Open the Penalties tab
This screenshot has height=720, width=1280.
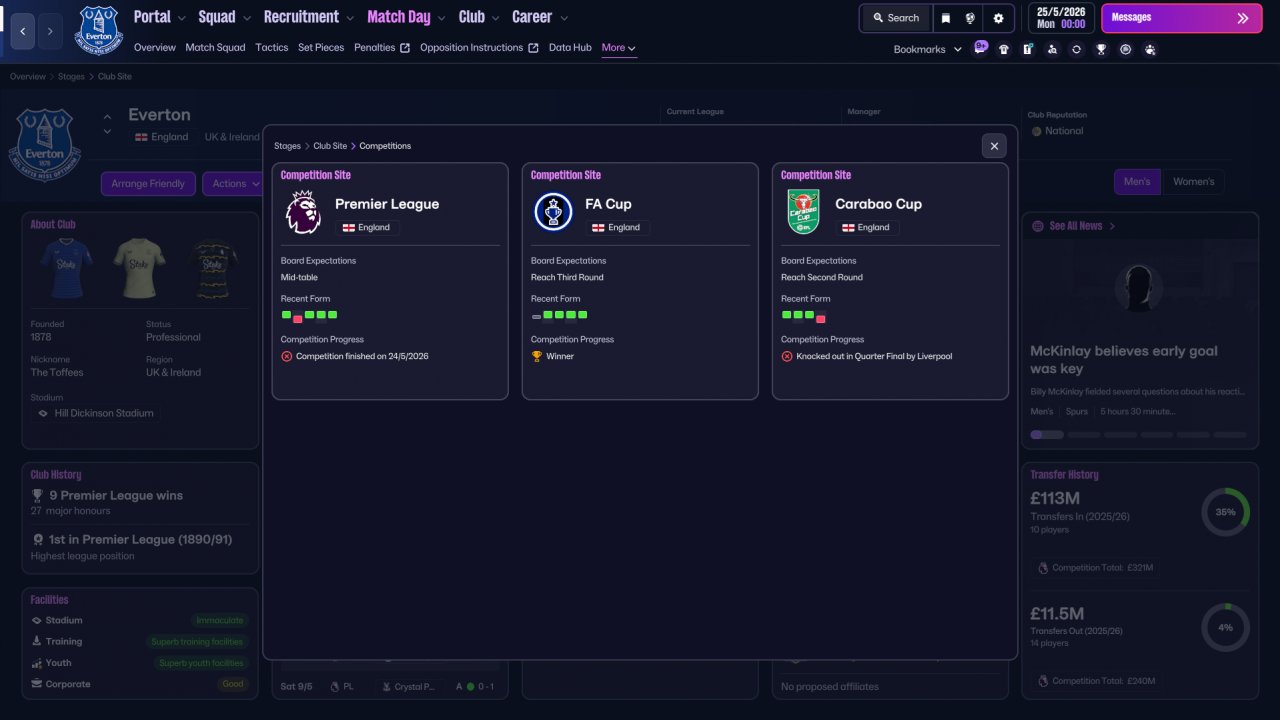(375, 48)
